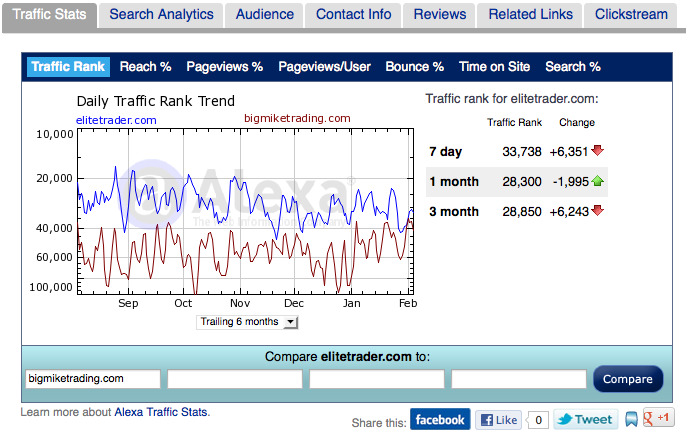Click the Jan label on chart axis
The image size is (688, 434).
(351, 303)
